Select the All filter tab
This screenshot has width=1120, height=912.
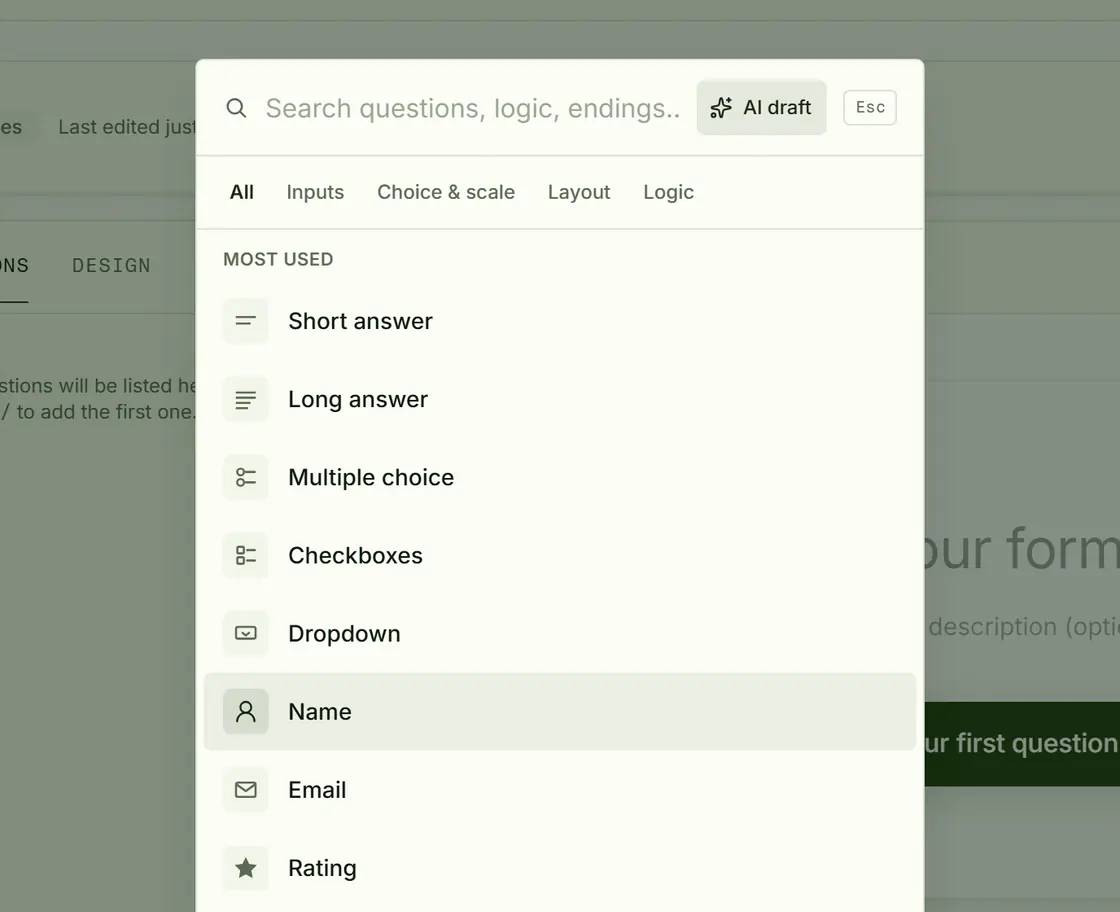coord(241,192)
